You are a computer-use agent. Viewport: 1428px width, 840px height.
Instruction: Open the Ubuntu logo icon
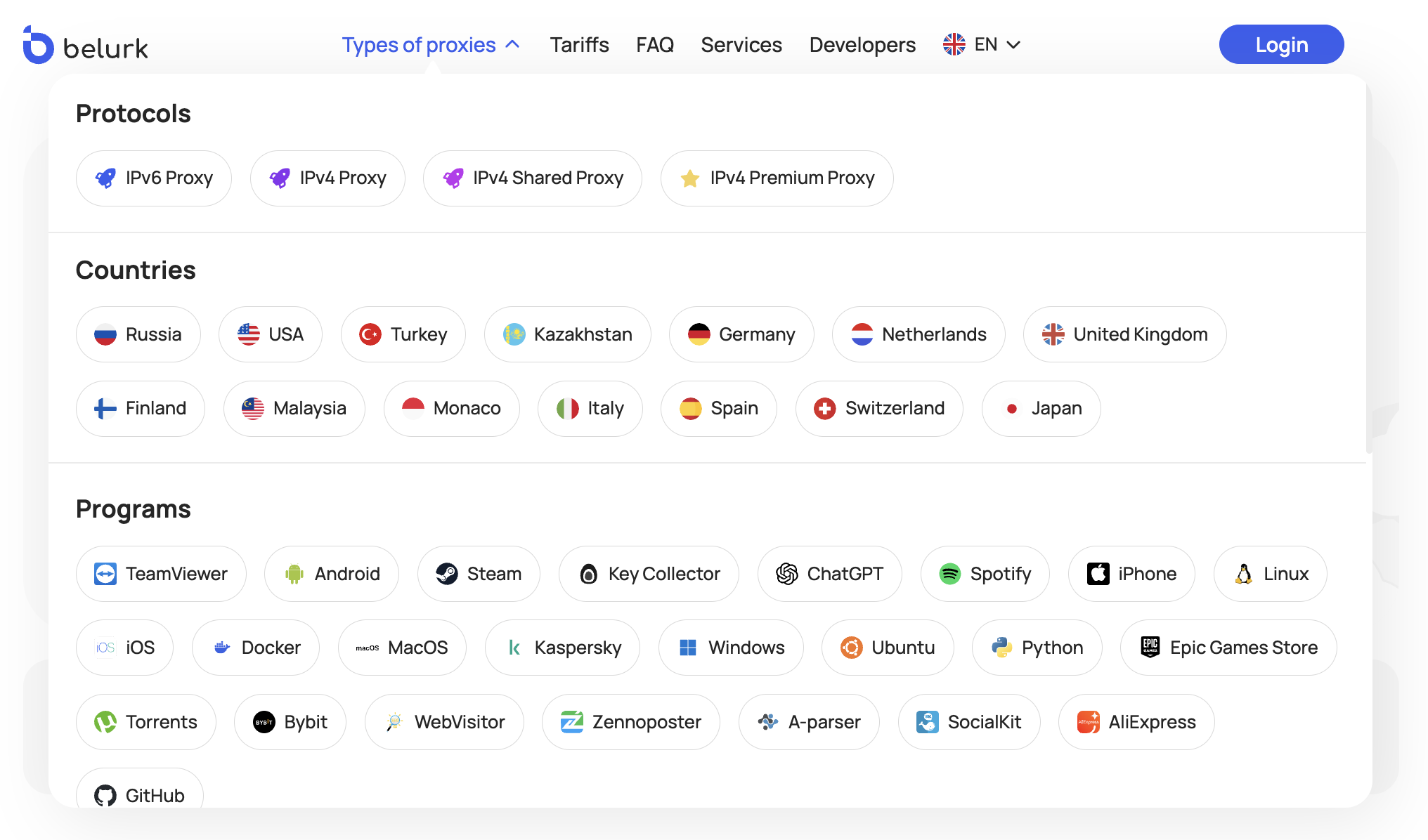click(852, 648)
